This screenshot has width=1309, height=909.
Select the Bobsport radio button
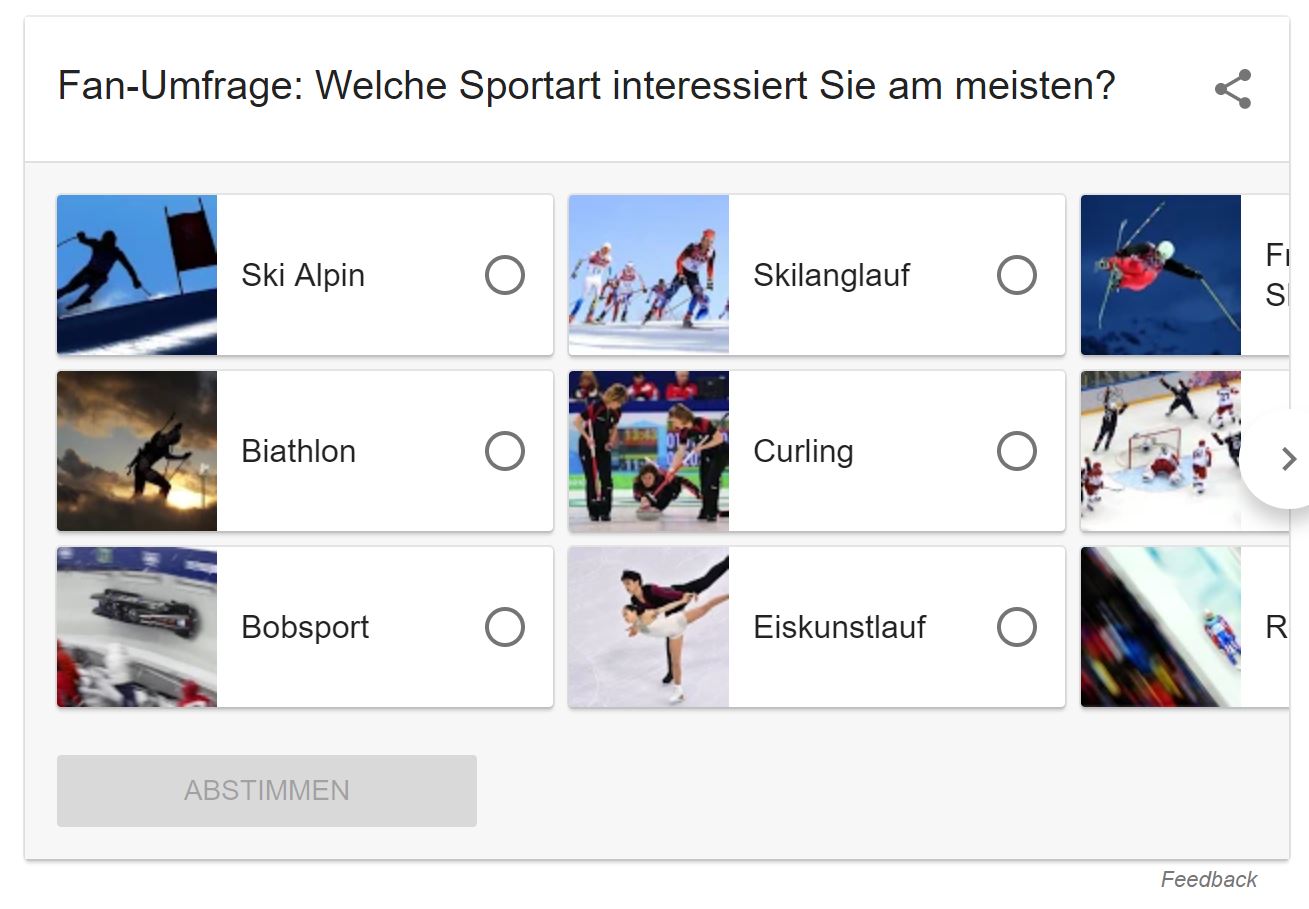click(x=505, y=627)
